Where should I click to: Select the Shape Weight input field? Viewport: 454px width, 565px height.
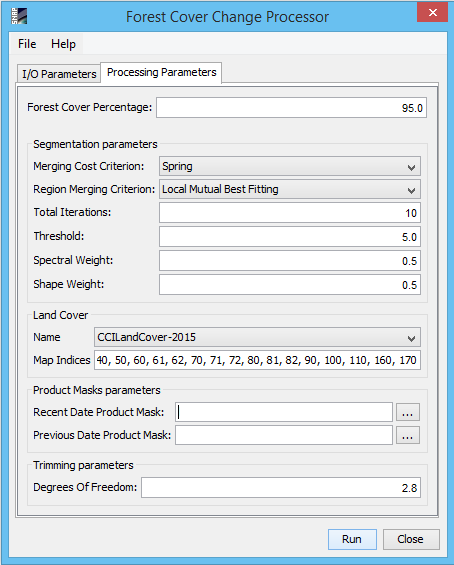click(290, 285)
